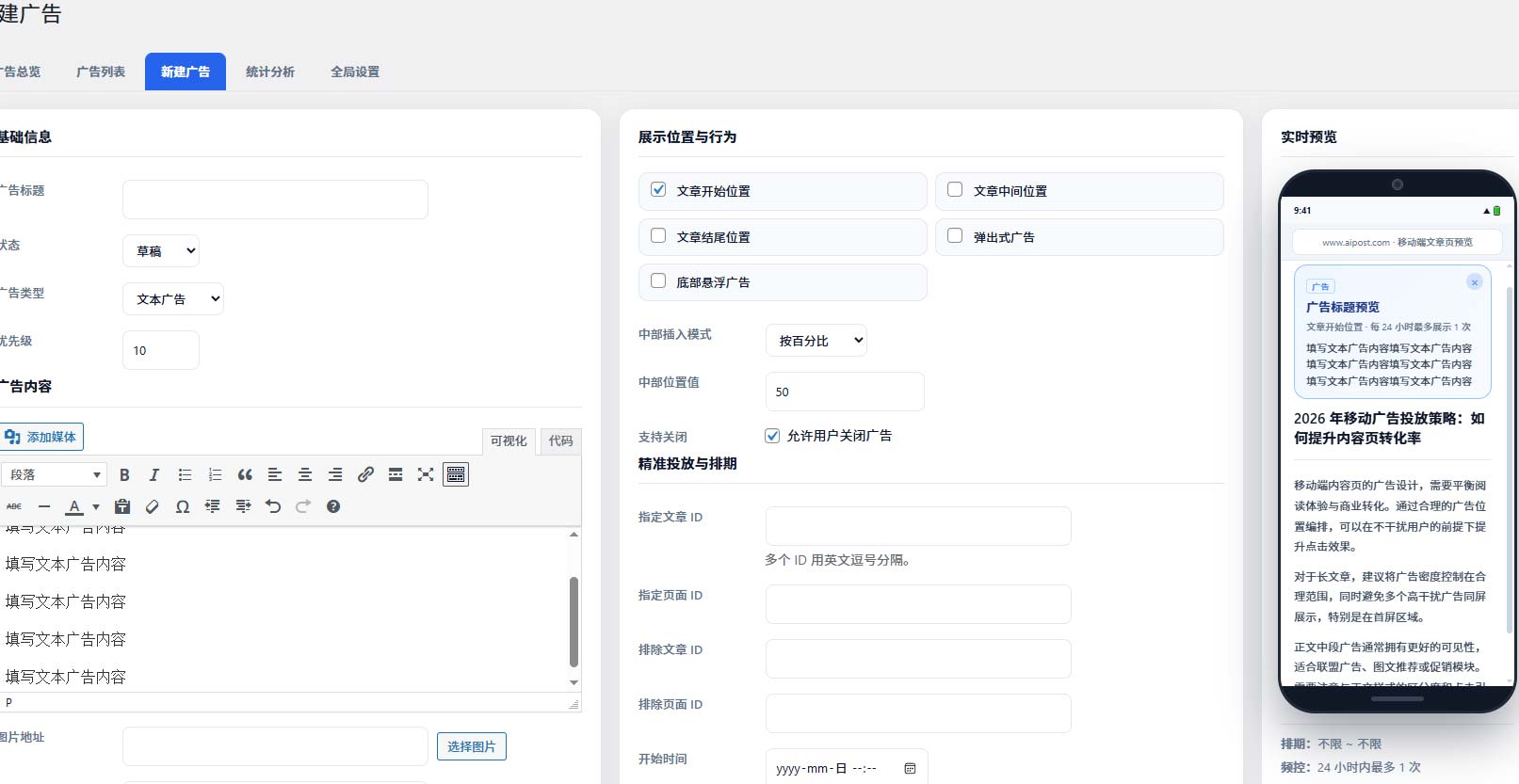1519x784 pixels.
Task: Open the 统计分析 tab
Action: click(x=270, y=72)
